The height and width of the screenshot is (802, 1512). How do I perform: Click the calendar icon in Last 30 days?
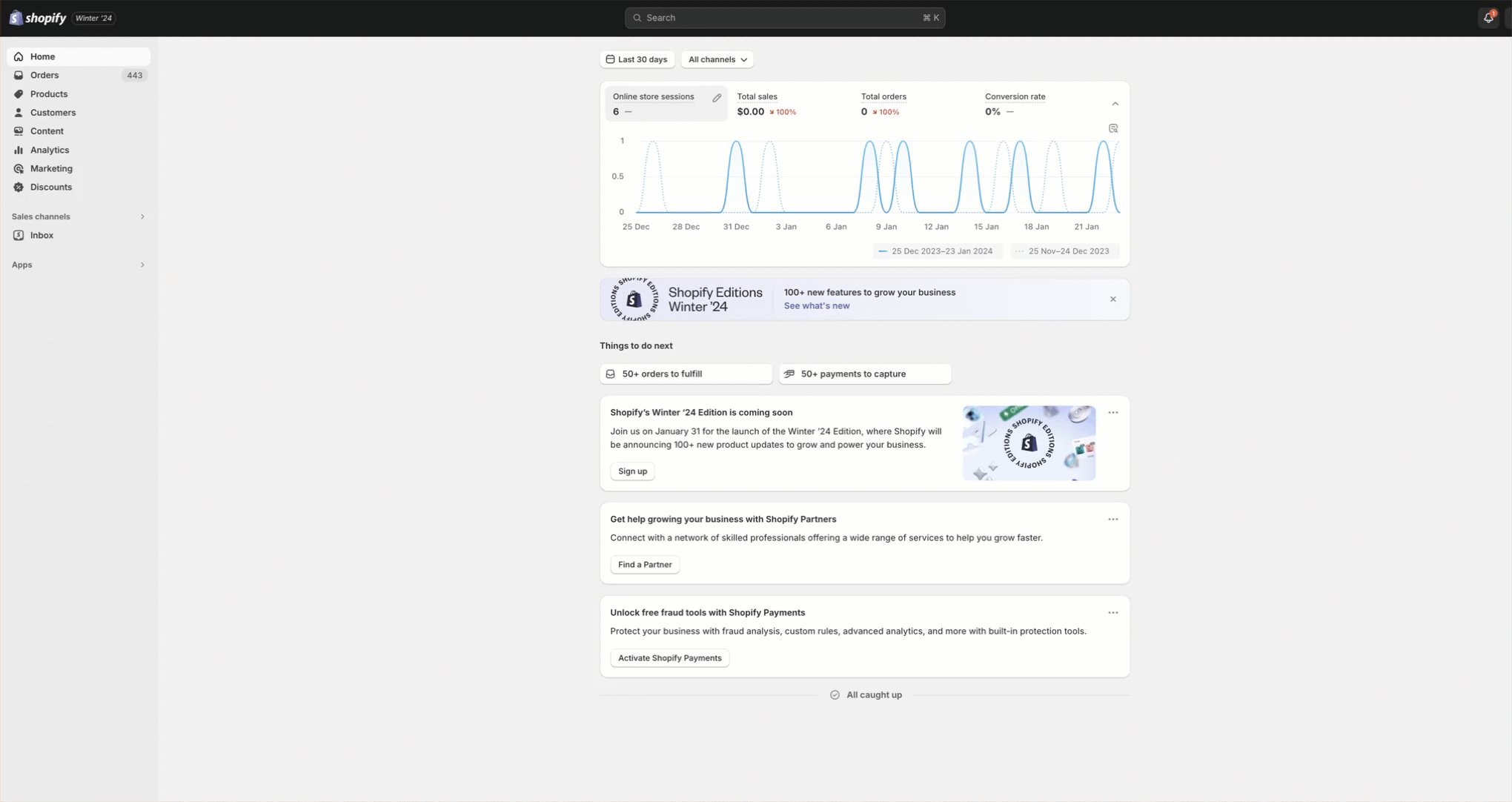pos(610,59)
